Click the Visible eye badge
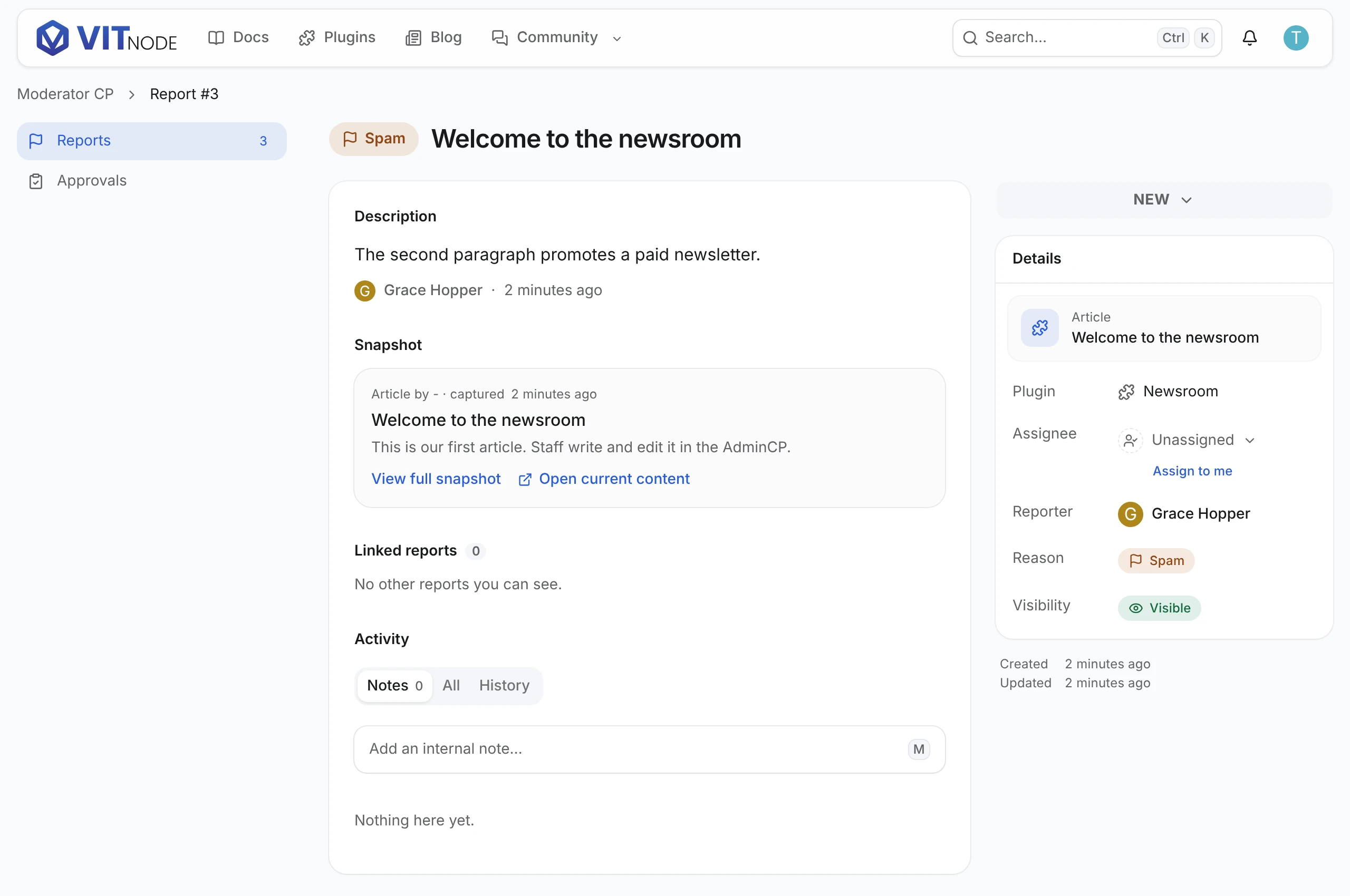 [x=1159, y=608]
